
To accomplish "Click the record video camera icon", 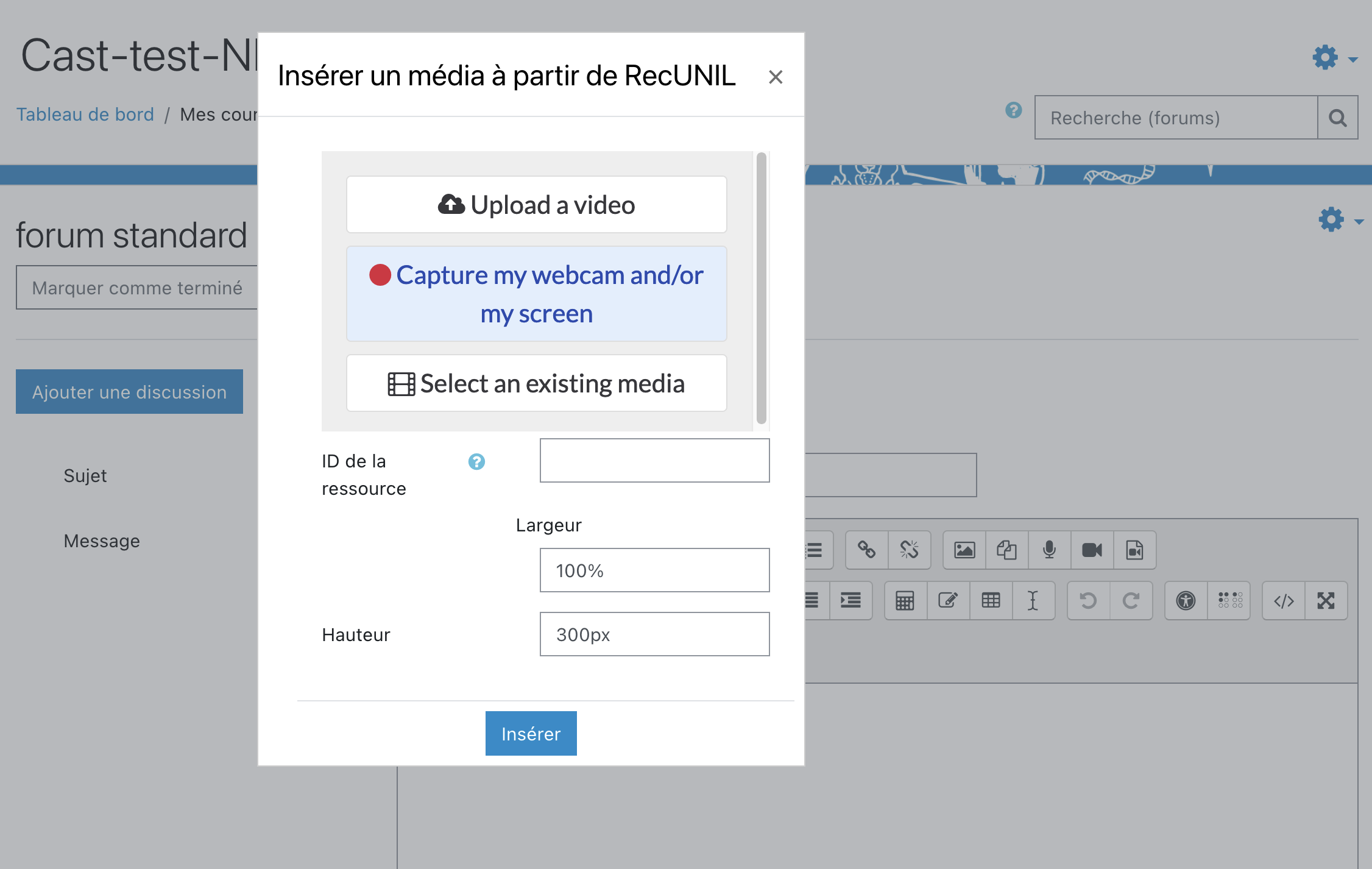I will (1092, 550).
